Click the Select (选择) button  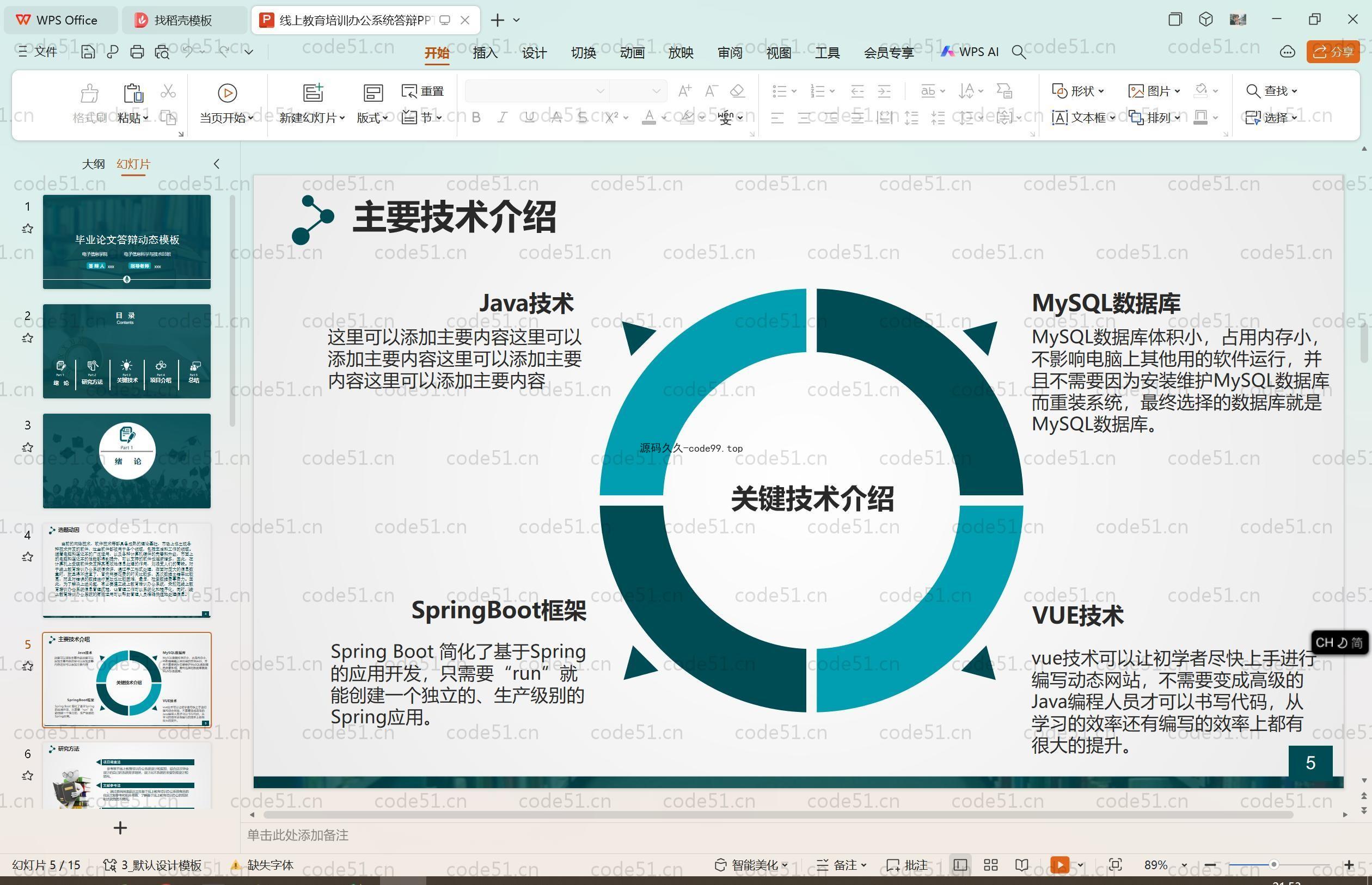point(1271,118)
